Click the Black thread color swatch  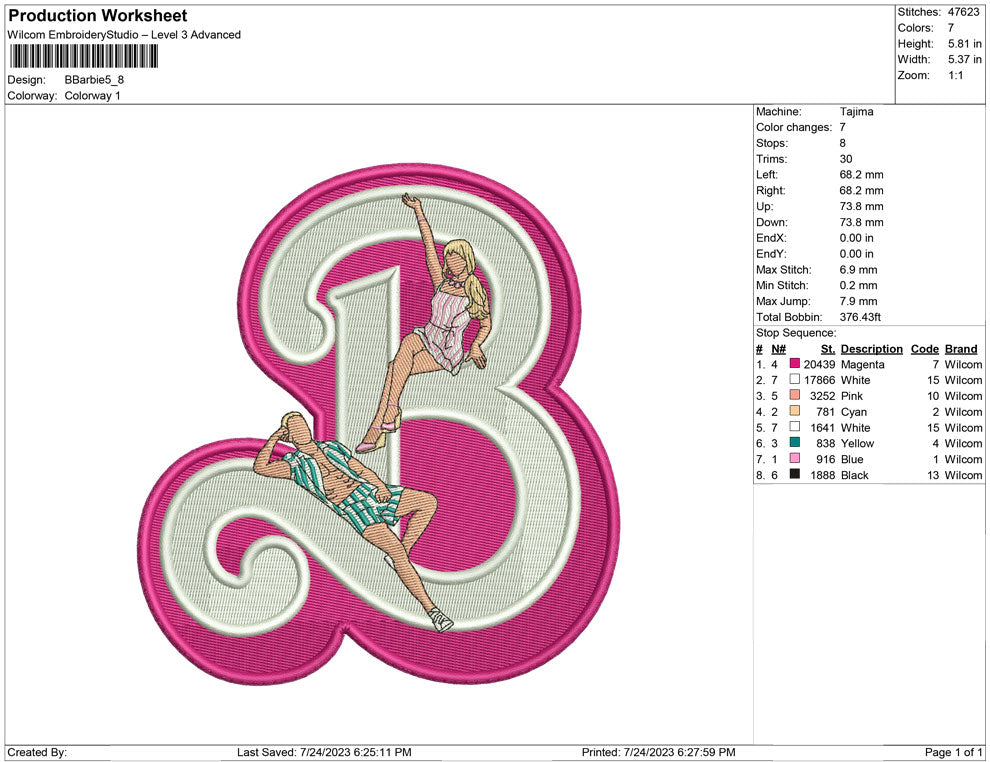(x=795, y=476)
